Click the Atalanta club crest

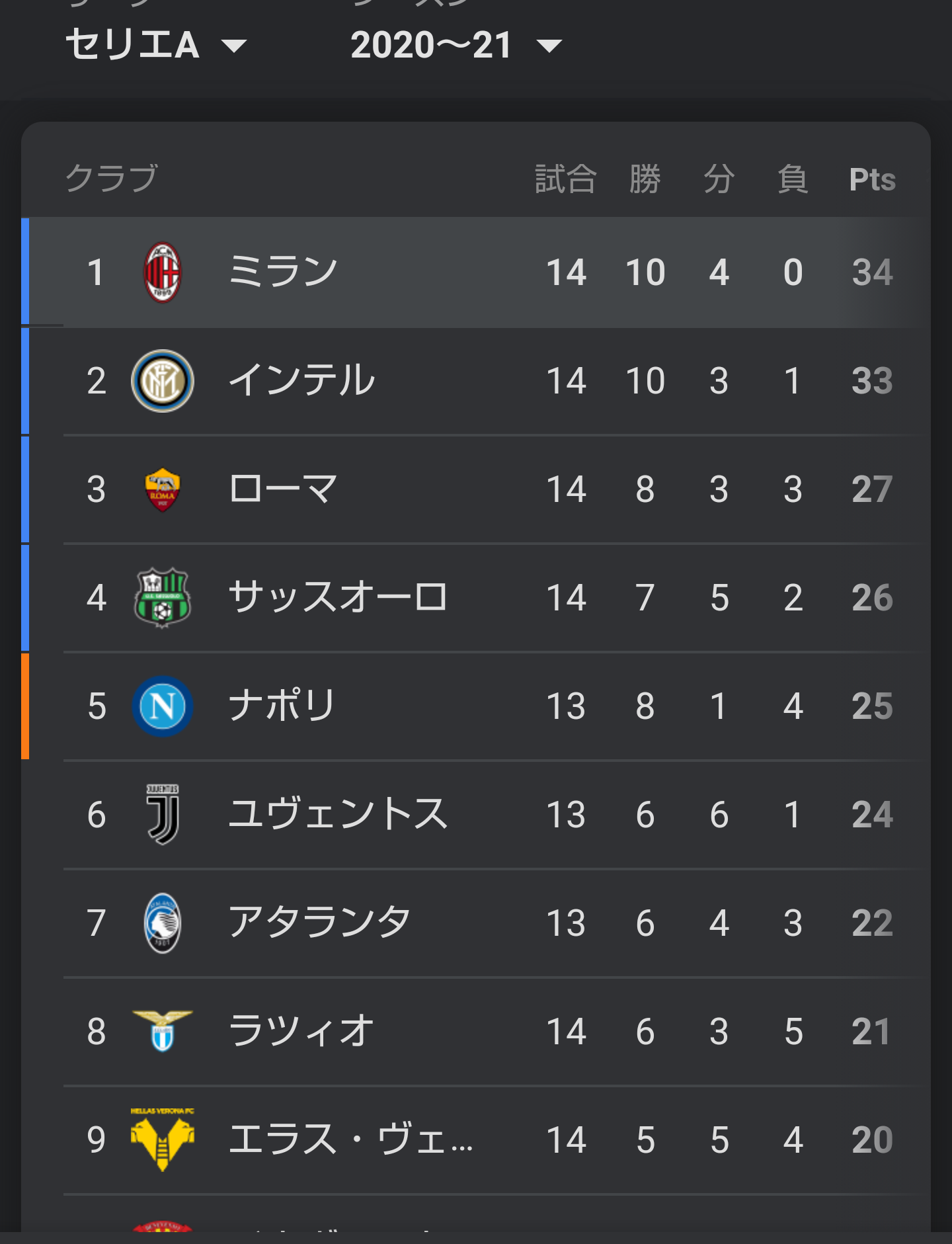click(x=163, y=923)
